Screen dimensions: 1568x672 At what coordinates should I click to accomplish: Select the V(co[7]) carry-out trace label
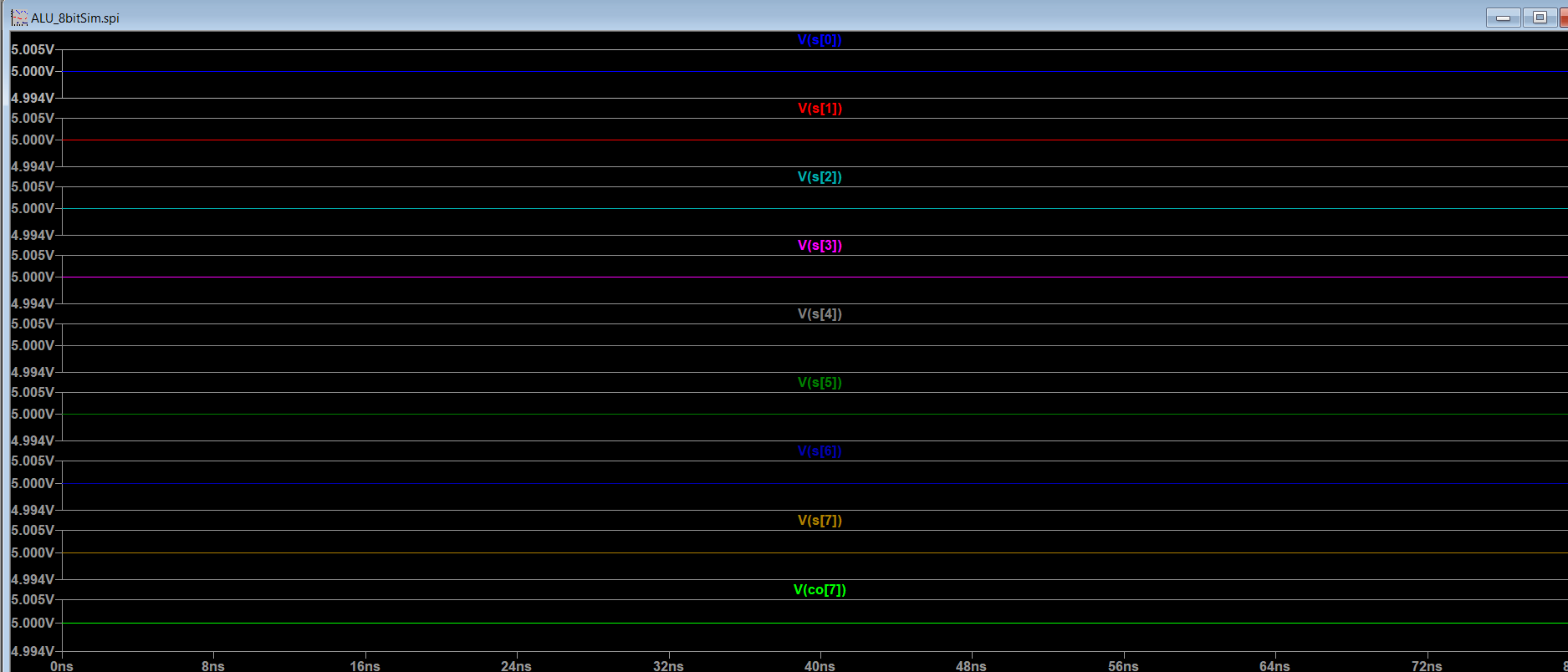pyautogui.click(x=820, y=590)
